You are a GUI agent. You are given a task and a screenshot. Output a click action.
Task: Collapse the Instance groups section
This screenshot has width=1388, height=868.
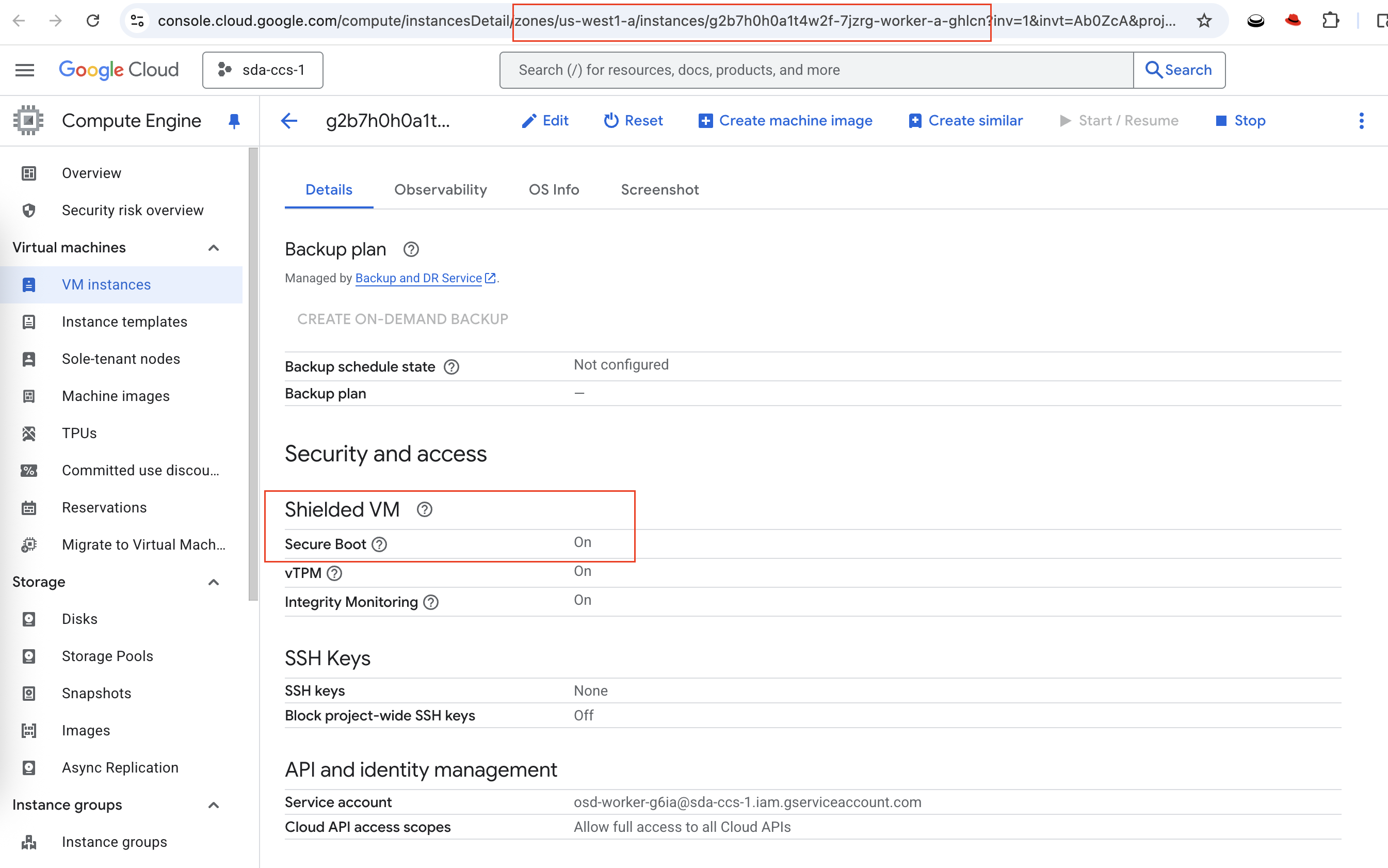(x=214, y=805)
